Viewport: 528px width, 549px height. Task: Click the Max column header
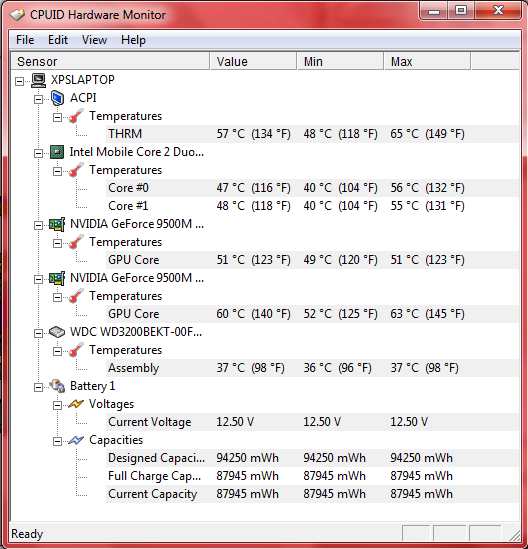(x=427, y=62)
